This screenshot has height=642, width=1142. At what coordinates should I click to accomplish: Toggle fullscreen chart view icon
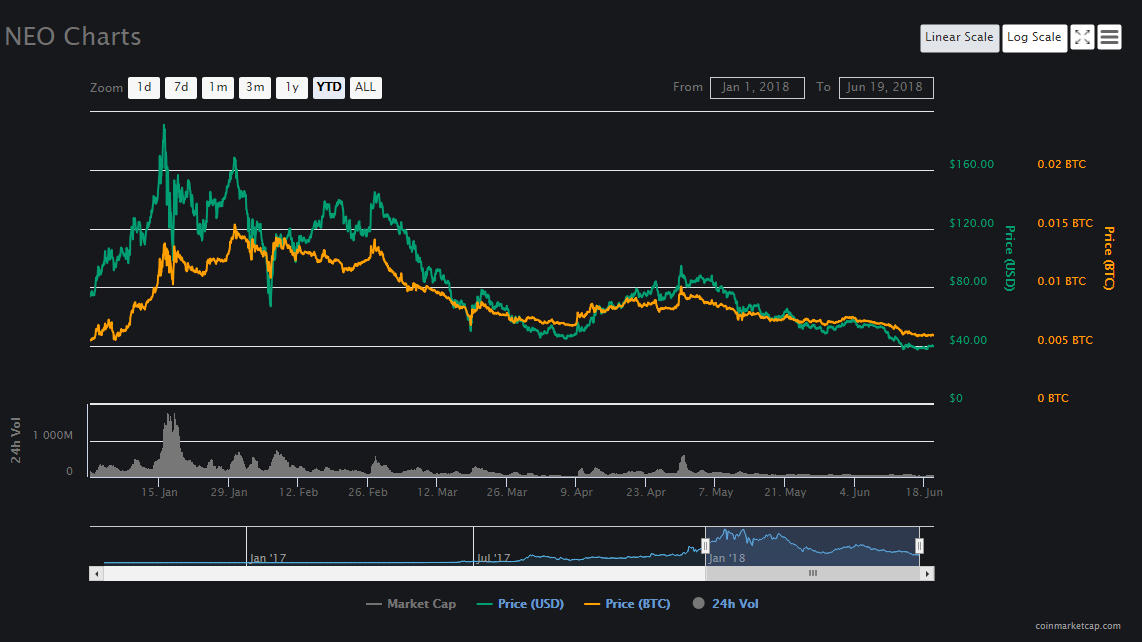[1082, 37]
